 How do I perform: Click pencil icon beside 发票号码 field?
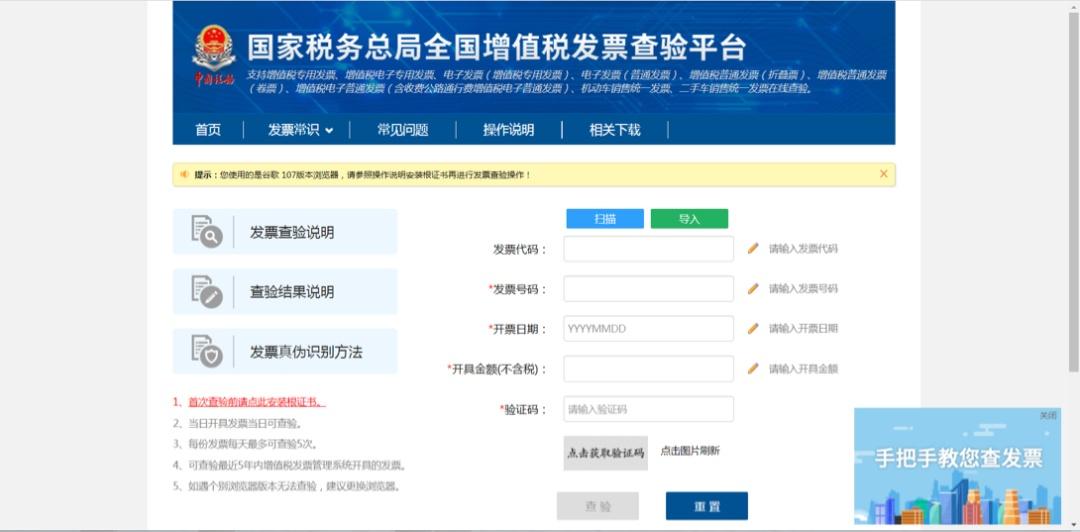click(x=753, y=288)
